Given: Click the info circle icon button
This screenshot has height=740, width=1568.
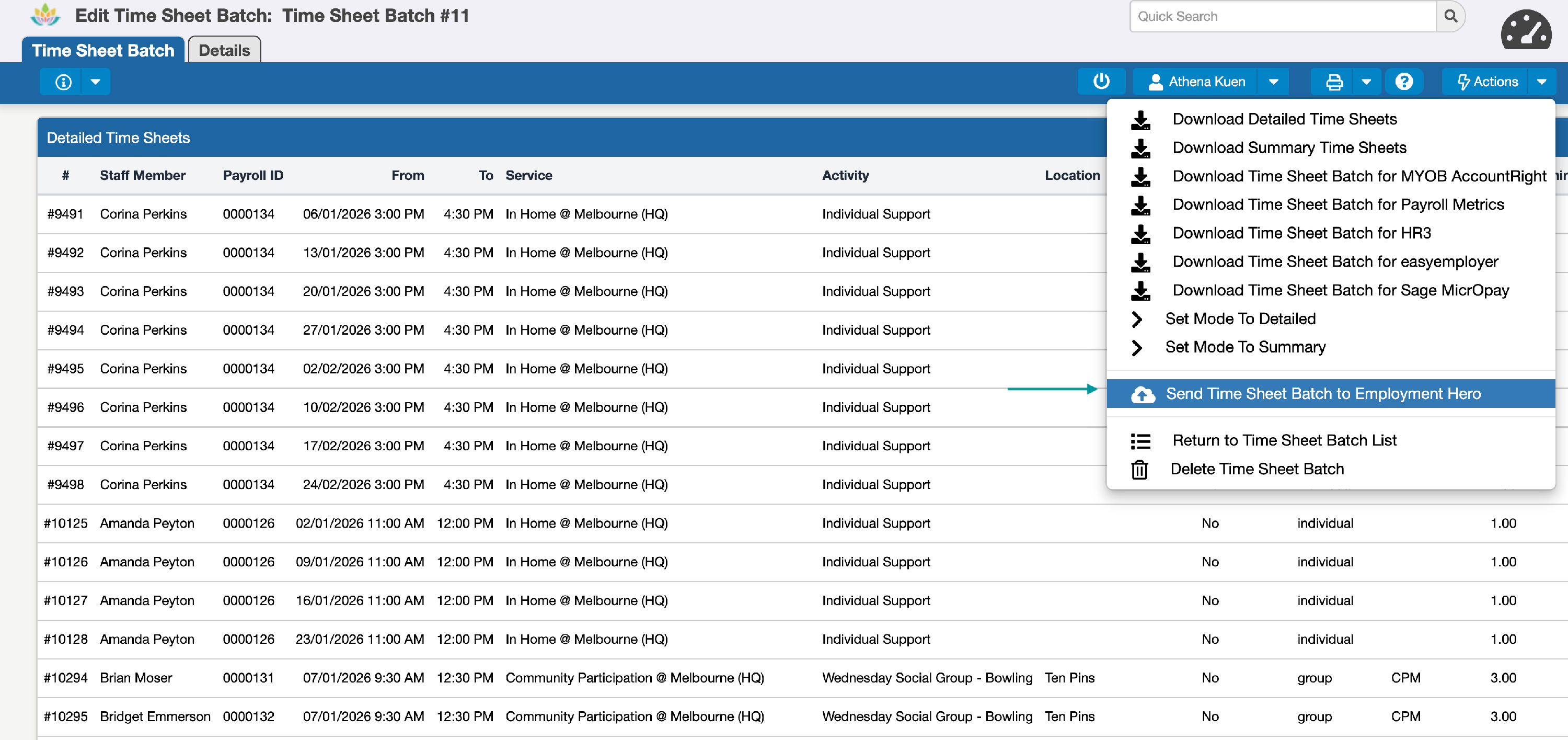Looking at the screenshot, I should [63, 82].
